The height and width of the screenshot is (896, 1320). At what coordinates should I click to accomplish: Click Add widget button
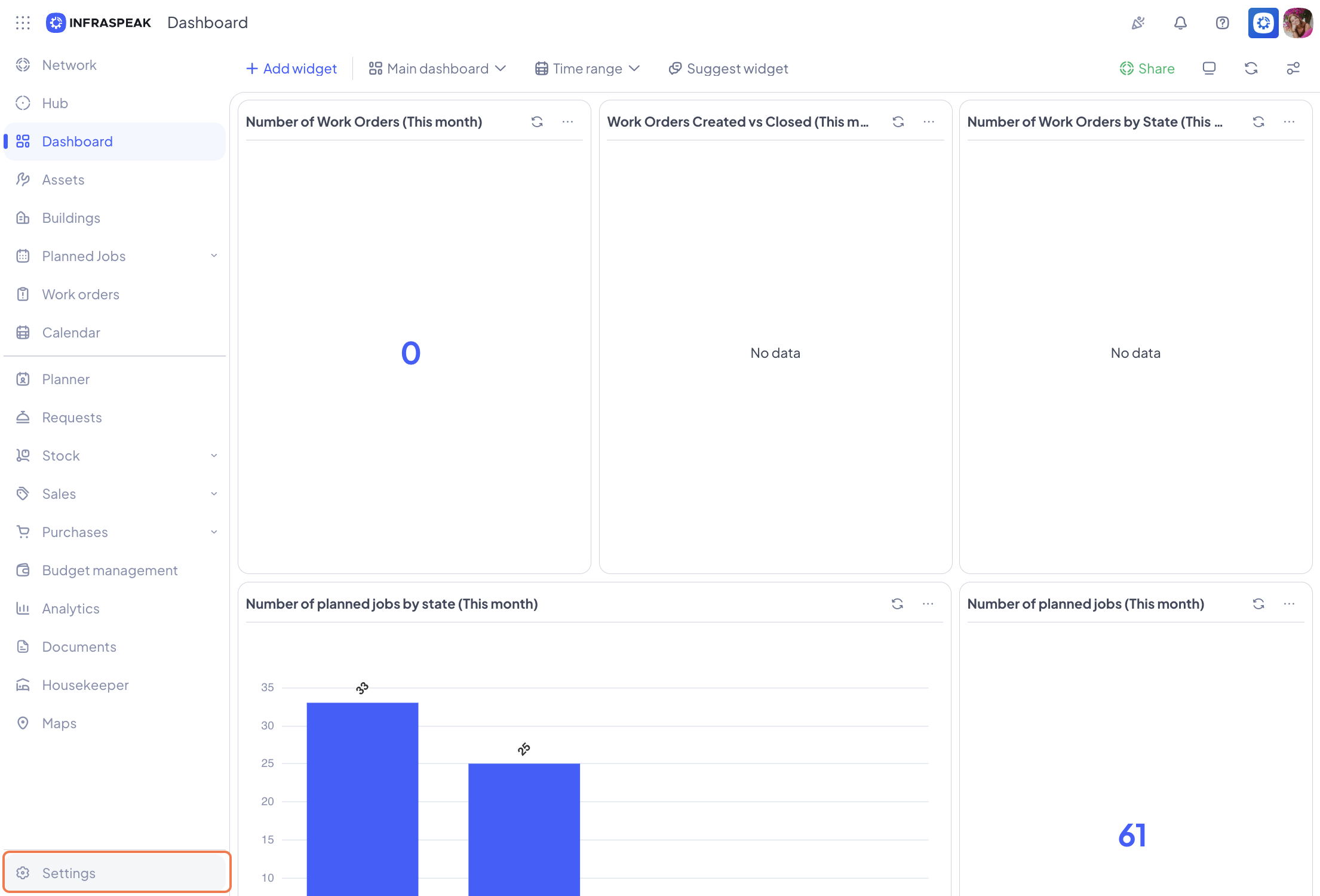(x=291, y=69)
